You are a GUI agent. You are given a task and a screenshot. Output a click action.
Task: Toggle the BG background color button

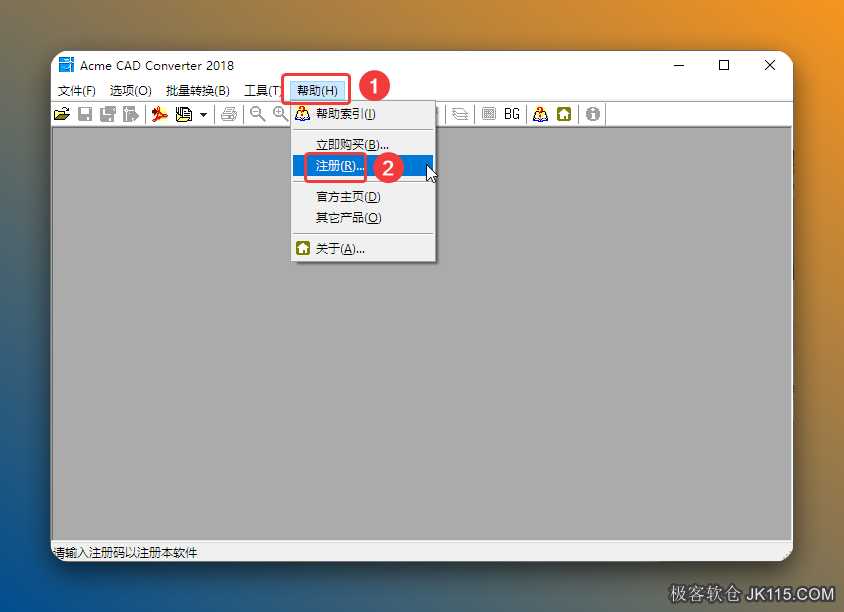[x=512, y=114]
